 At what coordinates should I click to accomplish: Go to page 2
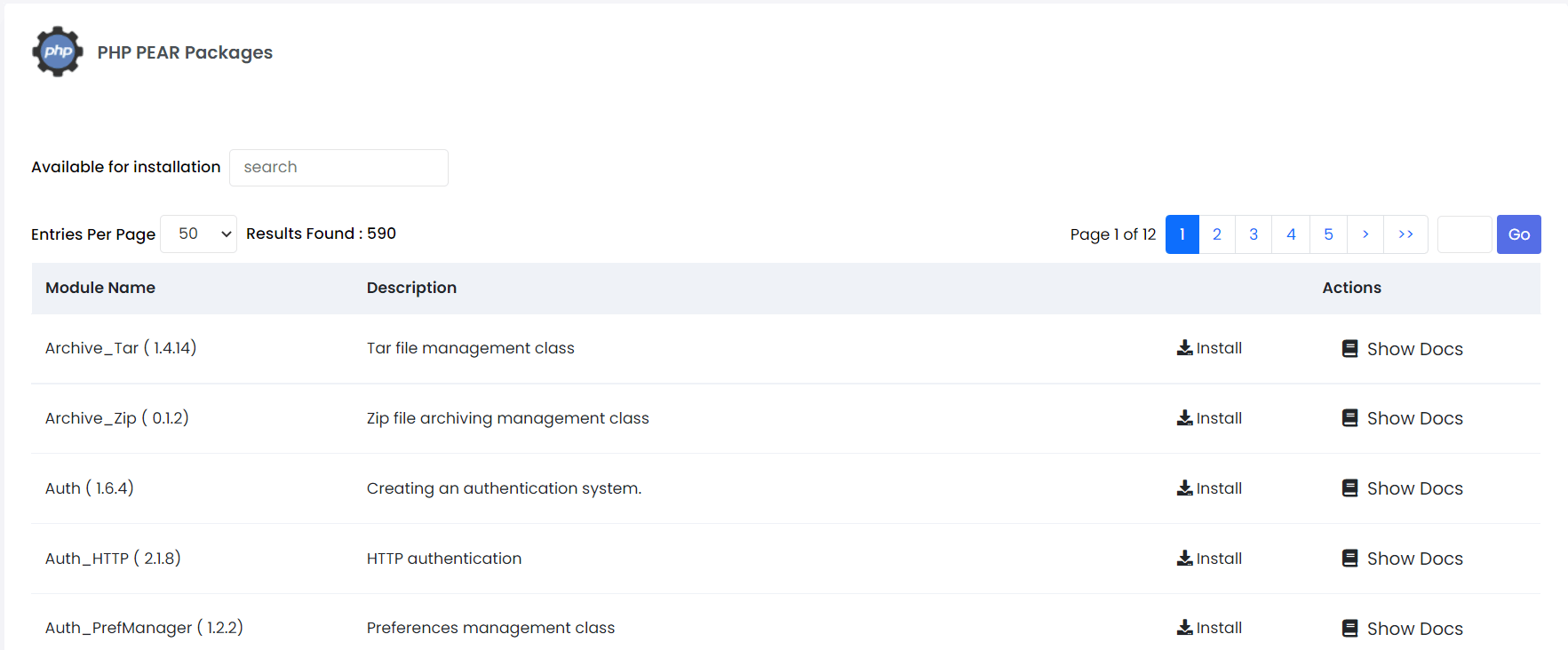coord(1217,234)
